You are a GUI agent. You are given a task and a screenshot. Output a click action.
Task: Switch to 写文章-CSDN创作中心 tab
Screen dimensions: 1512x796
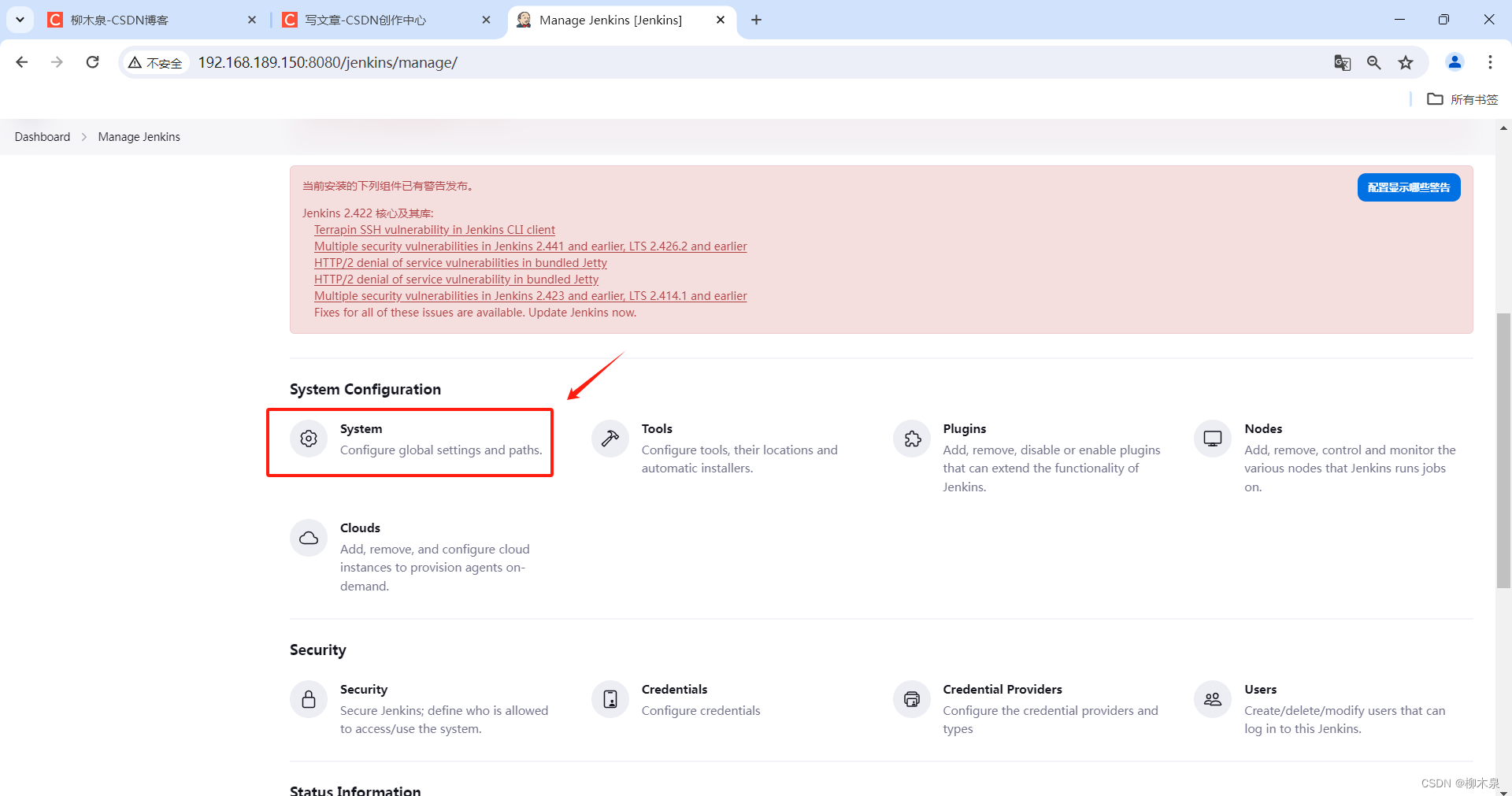point(386,20)
